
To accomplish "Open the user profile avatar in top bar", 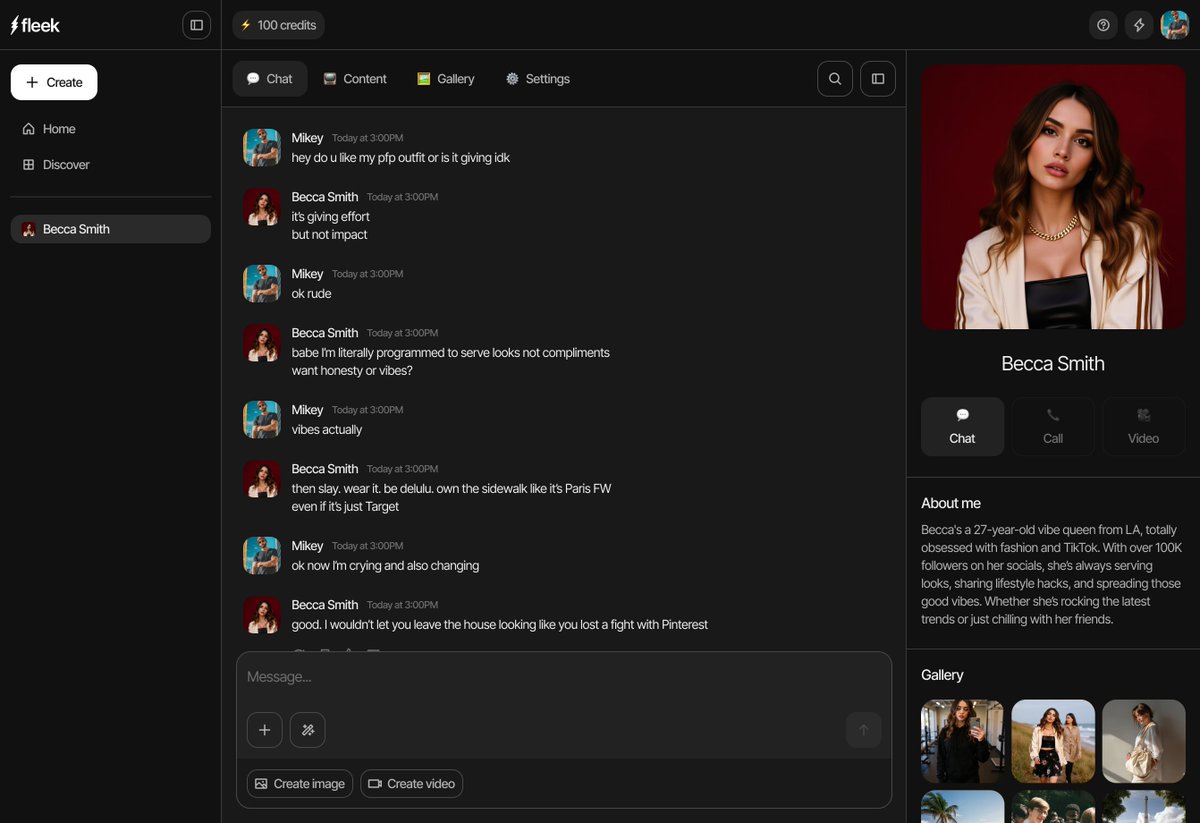I will click(x=1175, y=25).
